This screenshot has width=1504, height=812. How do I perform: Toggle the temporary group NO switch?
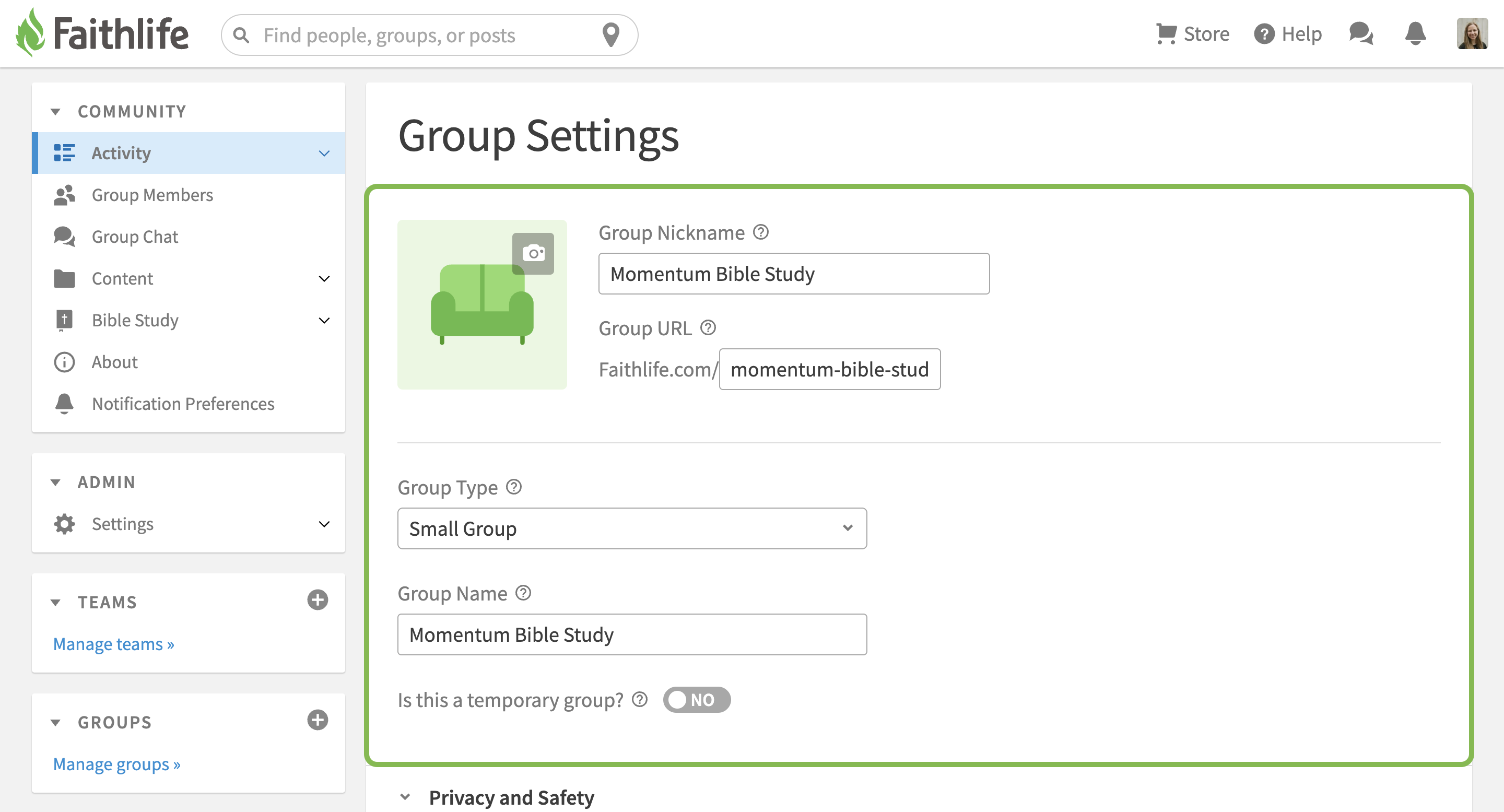pyautogui.click(x=697, y=699)
